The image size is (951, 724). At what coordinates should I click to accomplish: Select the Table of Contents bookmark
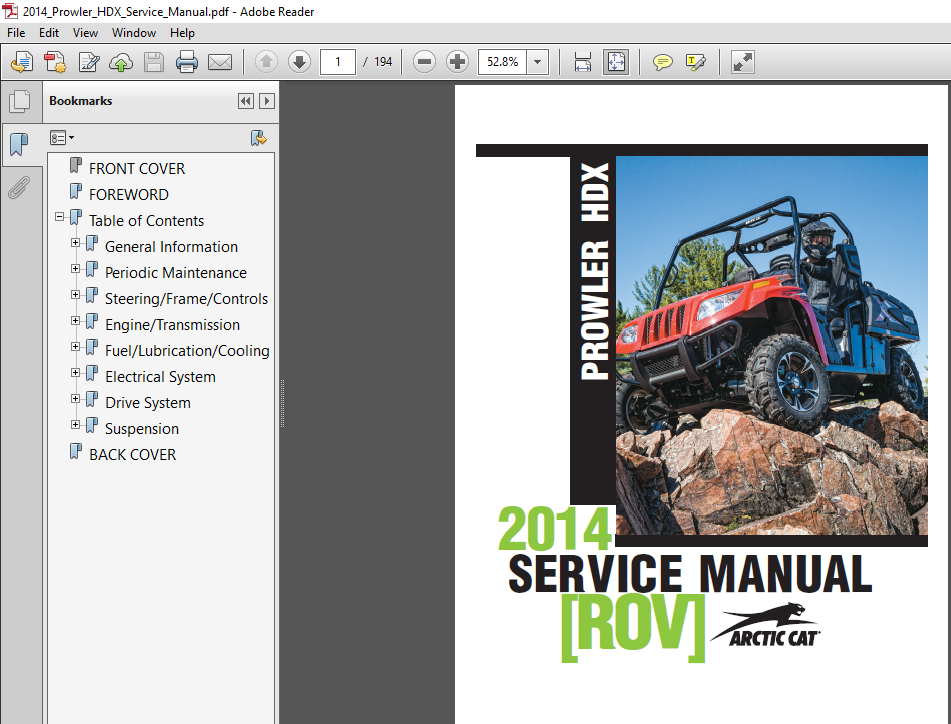(x=146, y=221)
